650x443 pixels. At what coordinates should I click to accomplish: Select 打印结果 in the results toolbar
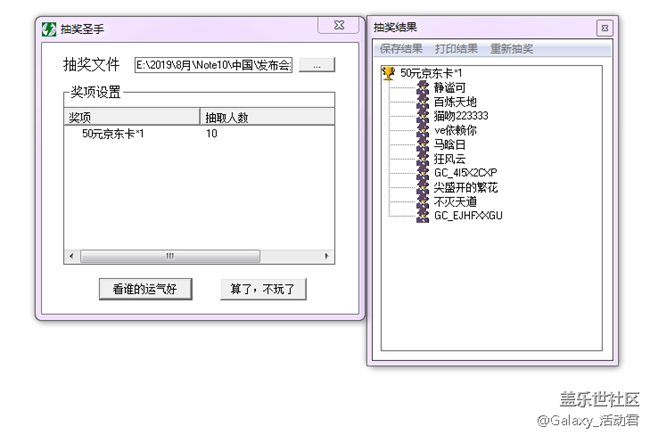[456, 49]
